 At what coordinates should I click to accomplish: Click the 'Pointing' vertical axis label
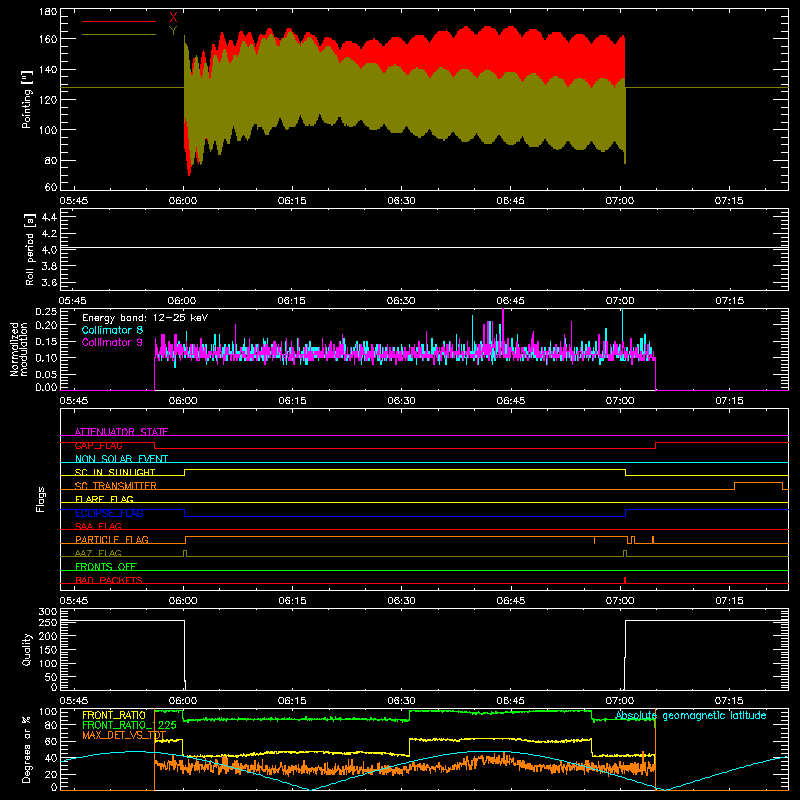[x=27, y=99]
